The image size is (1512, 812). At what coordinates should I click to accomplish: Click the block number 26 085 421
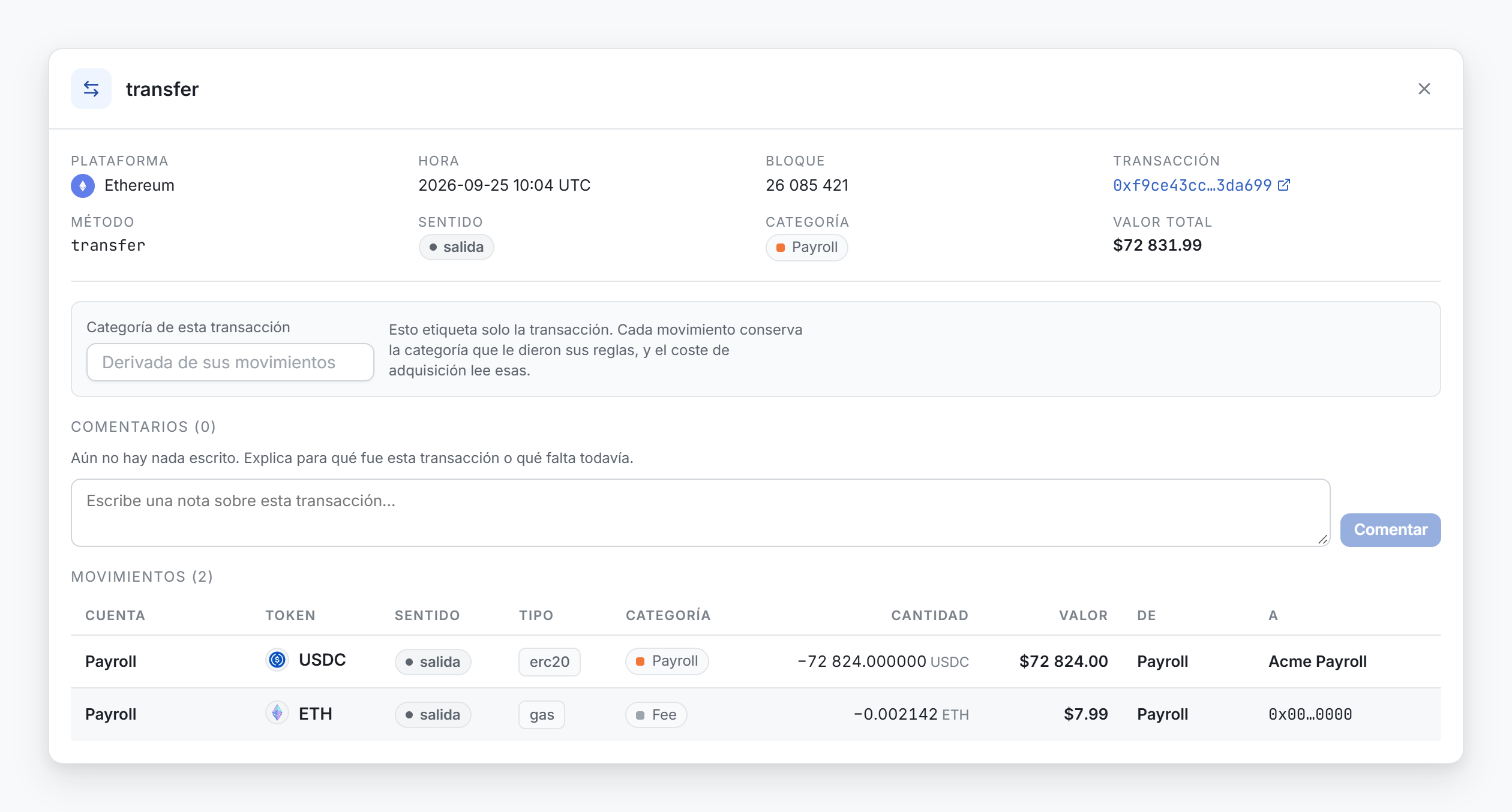pyautogui.click(x=807, y=185)
